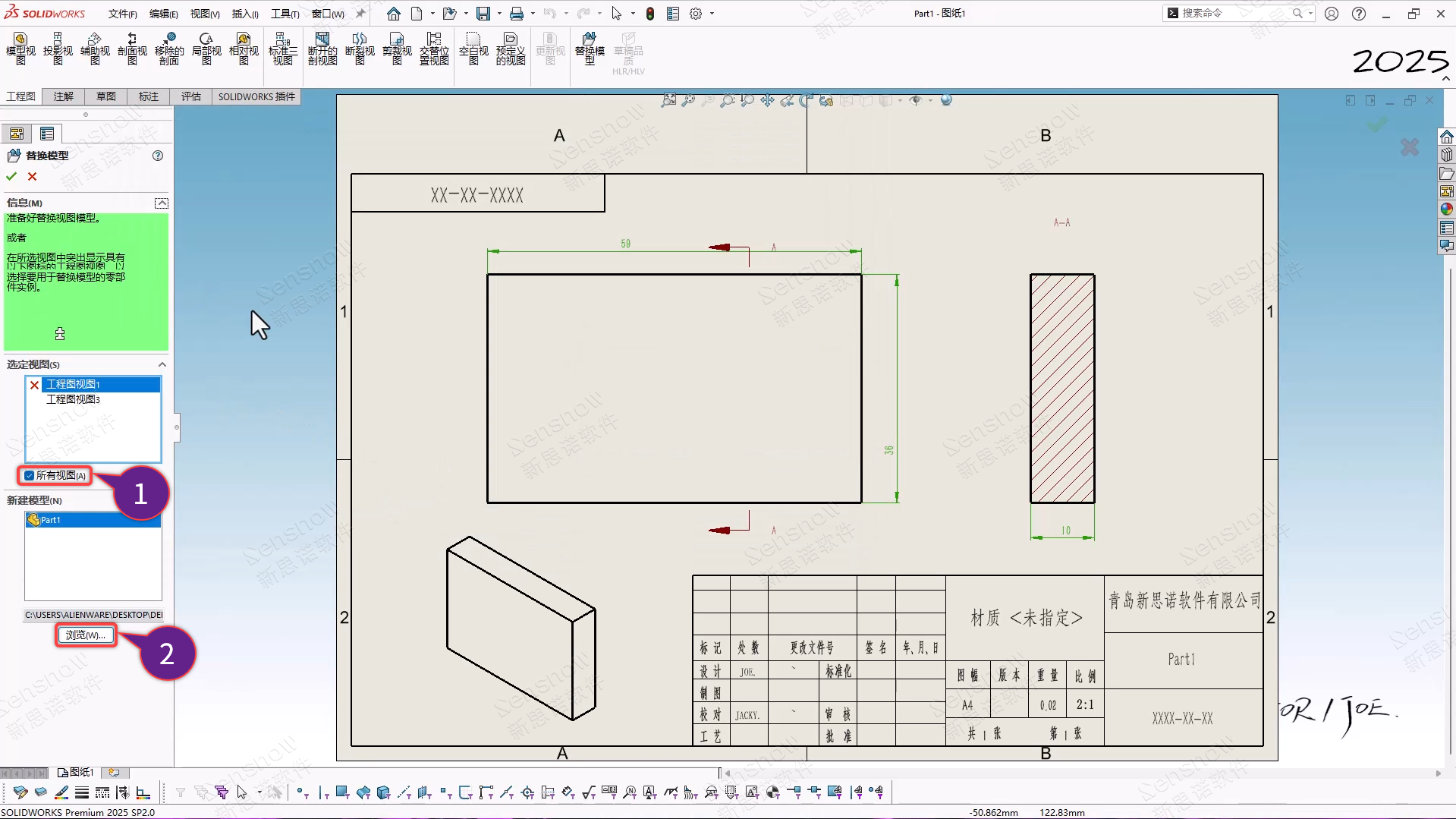Viewport: 1456px width, 819px height.
Task: Cancel with the red X in panel
Action: 32,176
